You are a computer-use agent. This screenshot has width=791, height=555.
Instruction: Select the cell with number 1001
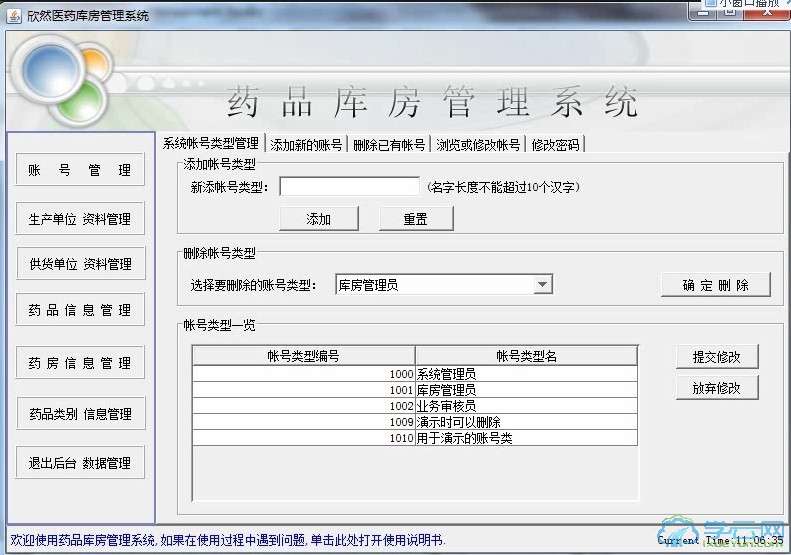pos(304,390)
